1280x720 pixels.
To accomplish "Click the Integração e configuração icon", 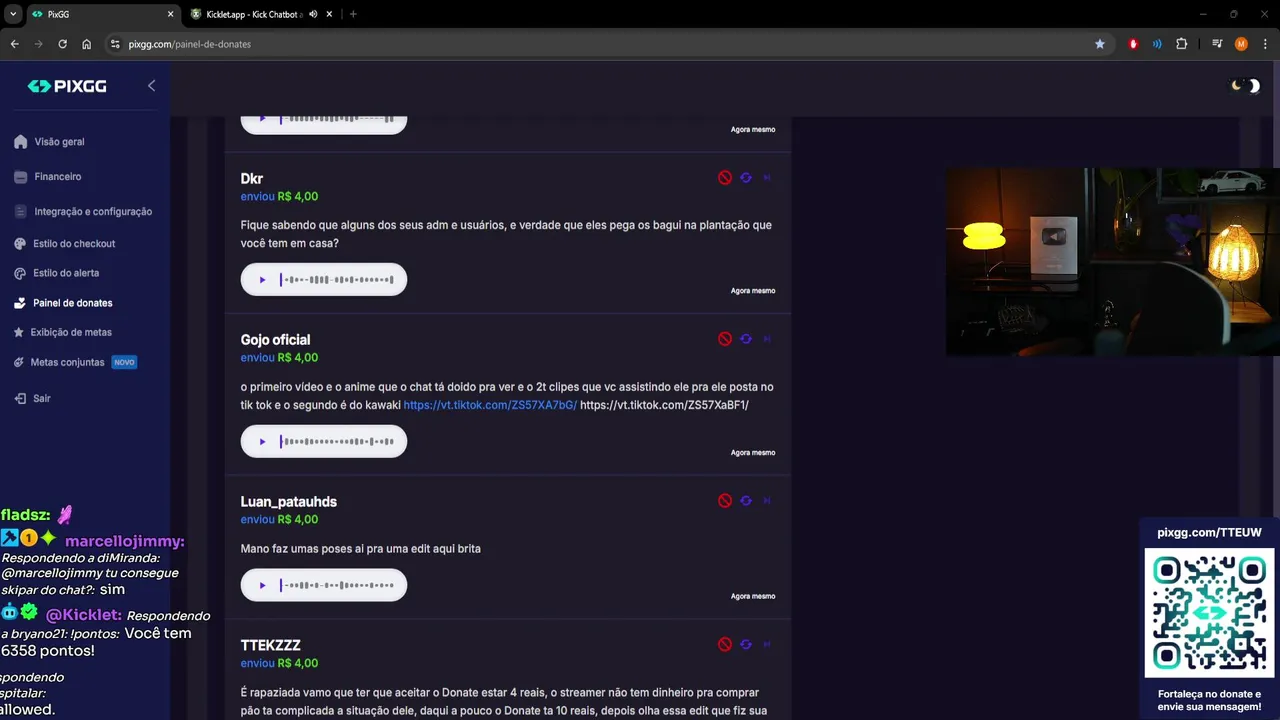I will 20,212.
